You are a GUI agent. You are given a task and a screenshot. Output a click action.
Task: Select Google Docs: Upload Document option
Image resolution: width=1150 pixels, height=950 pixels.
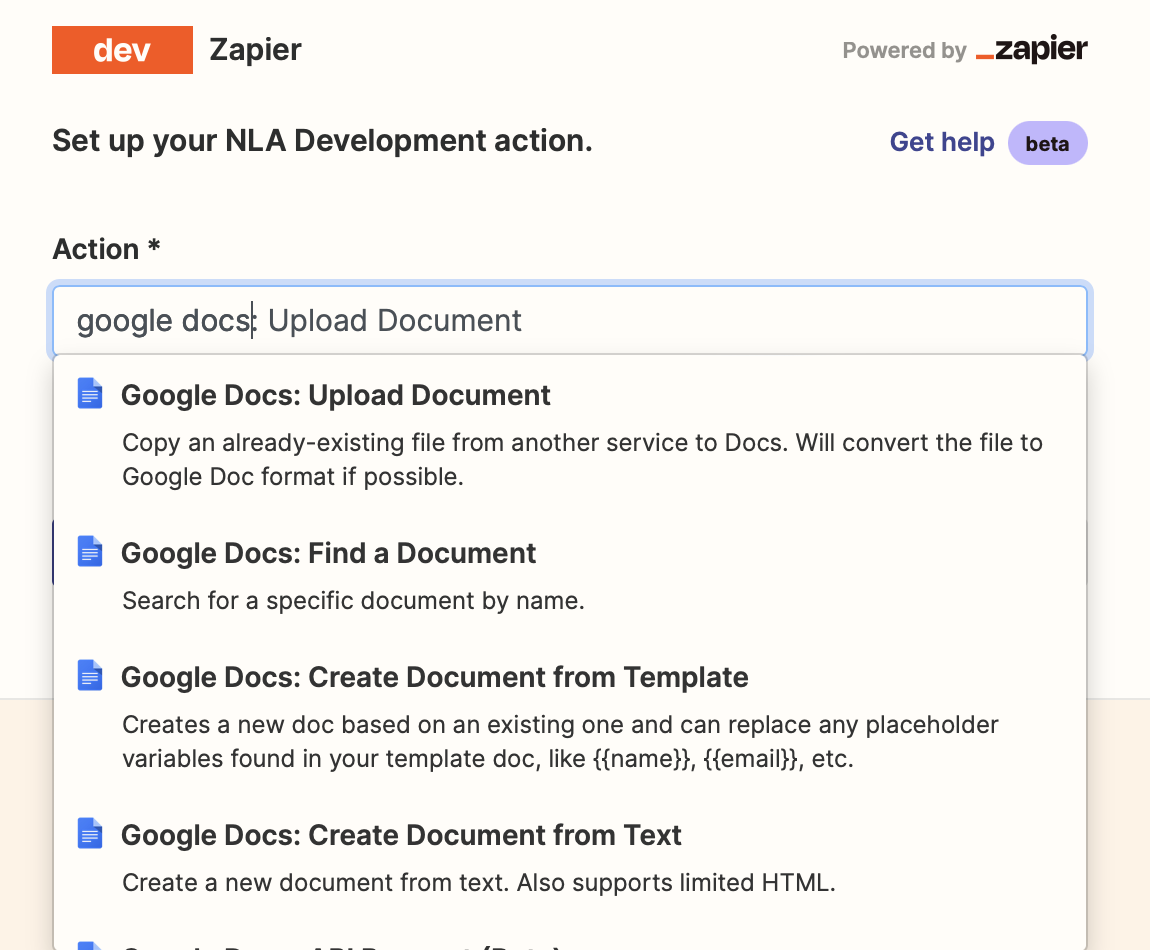(570, 434)
